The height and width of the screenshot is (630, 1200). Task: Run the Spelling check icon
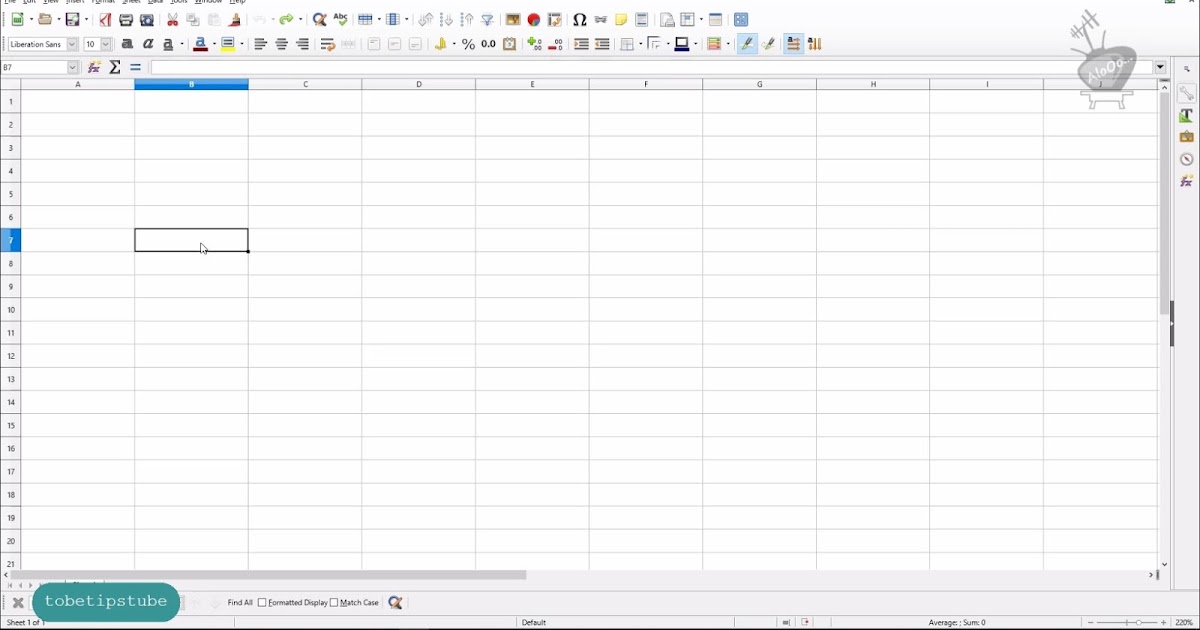341,20
